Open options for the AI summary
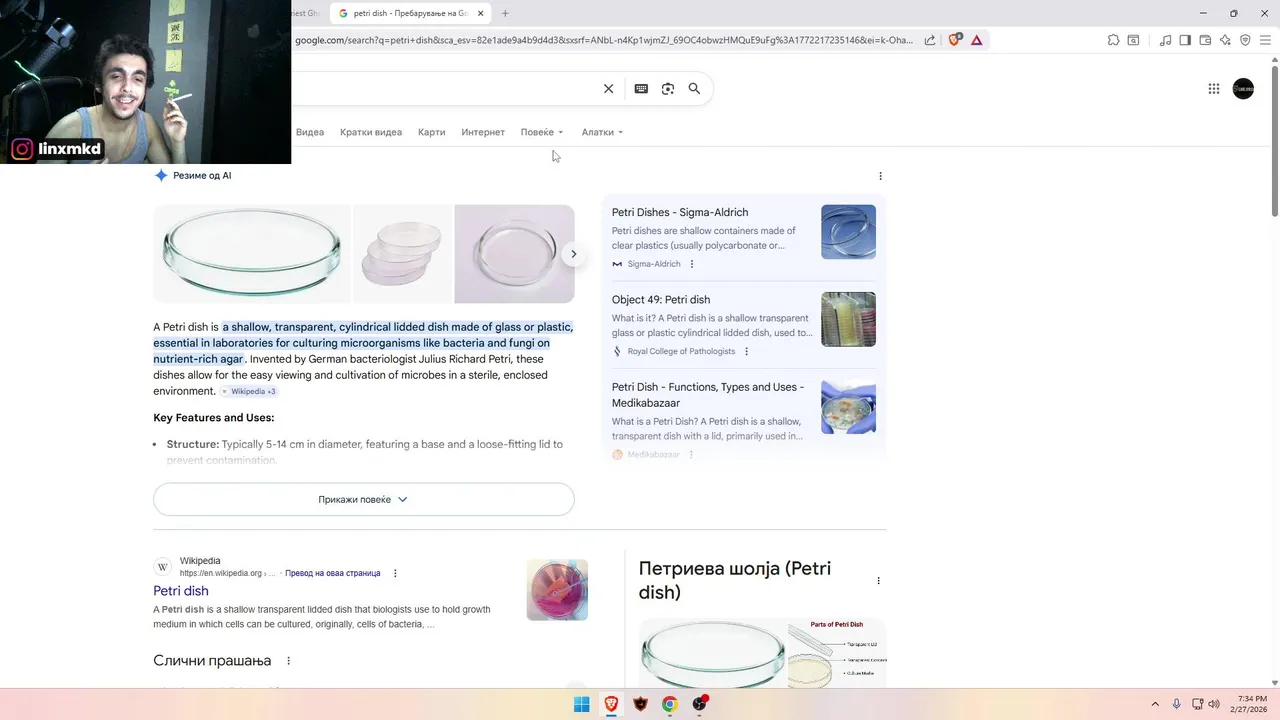1280x720 pixels. click(x=880, y=176)
